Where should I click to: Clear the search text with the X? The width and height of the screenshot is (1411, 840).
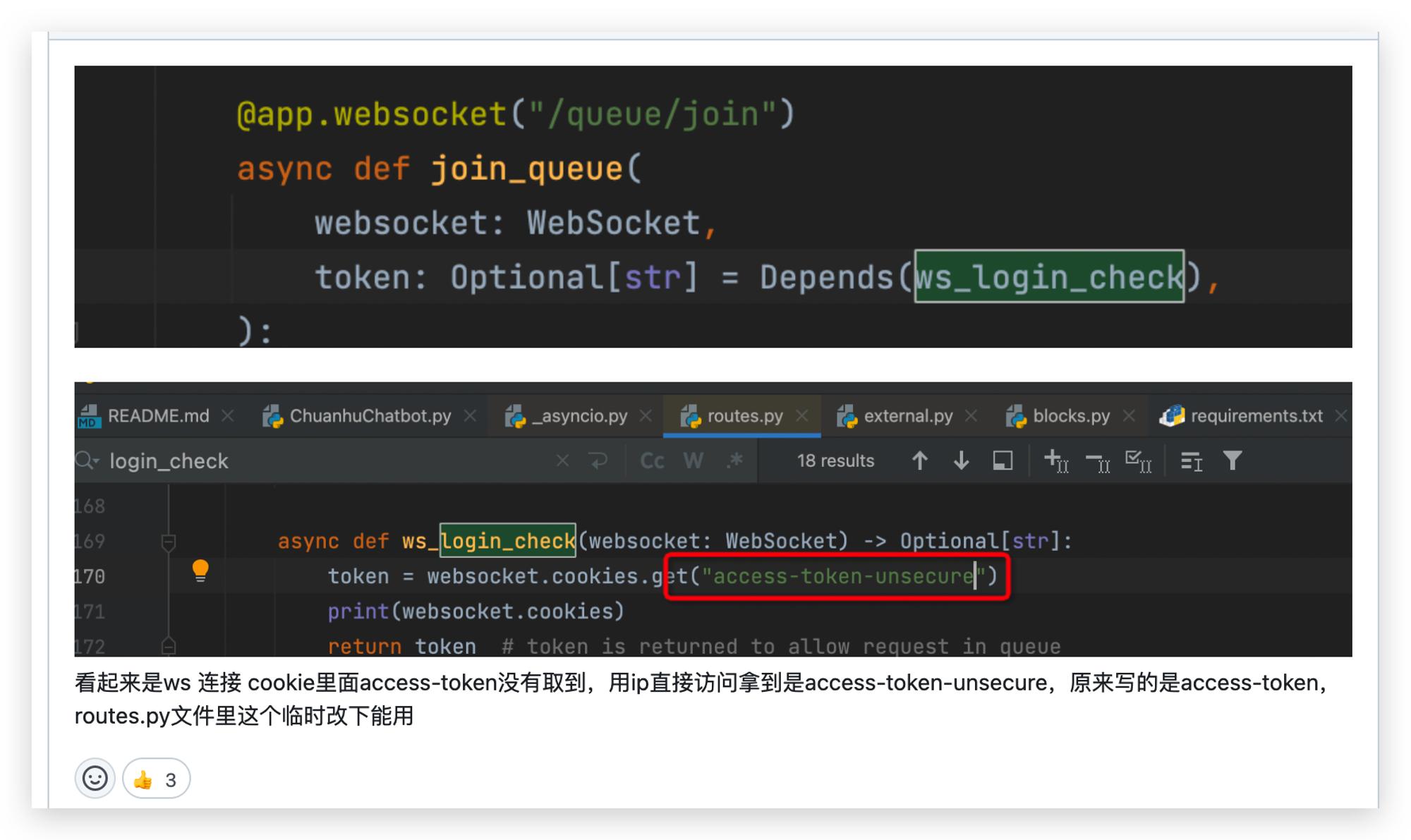pyautogui.click(x=562, y=461)
